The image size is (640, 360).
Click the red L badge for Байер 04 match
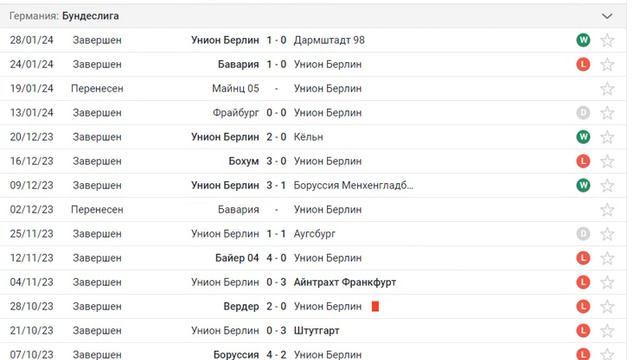583,258
